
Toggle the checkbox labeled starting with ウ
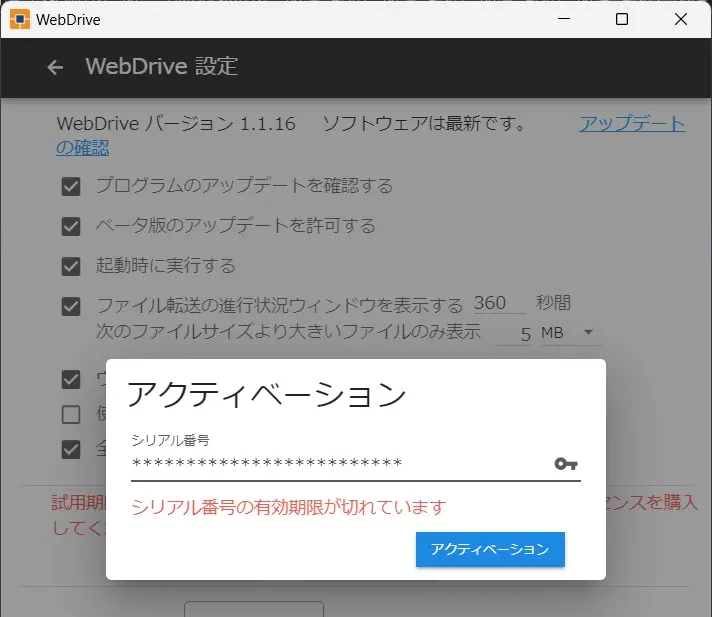71,379
